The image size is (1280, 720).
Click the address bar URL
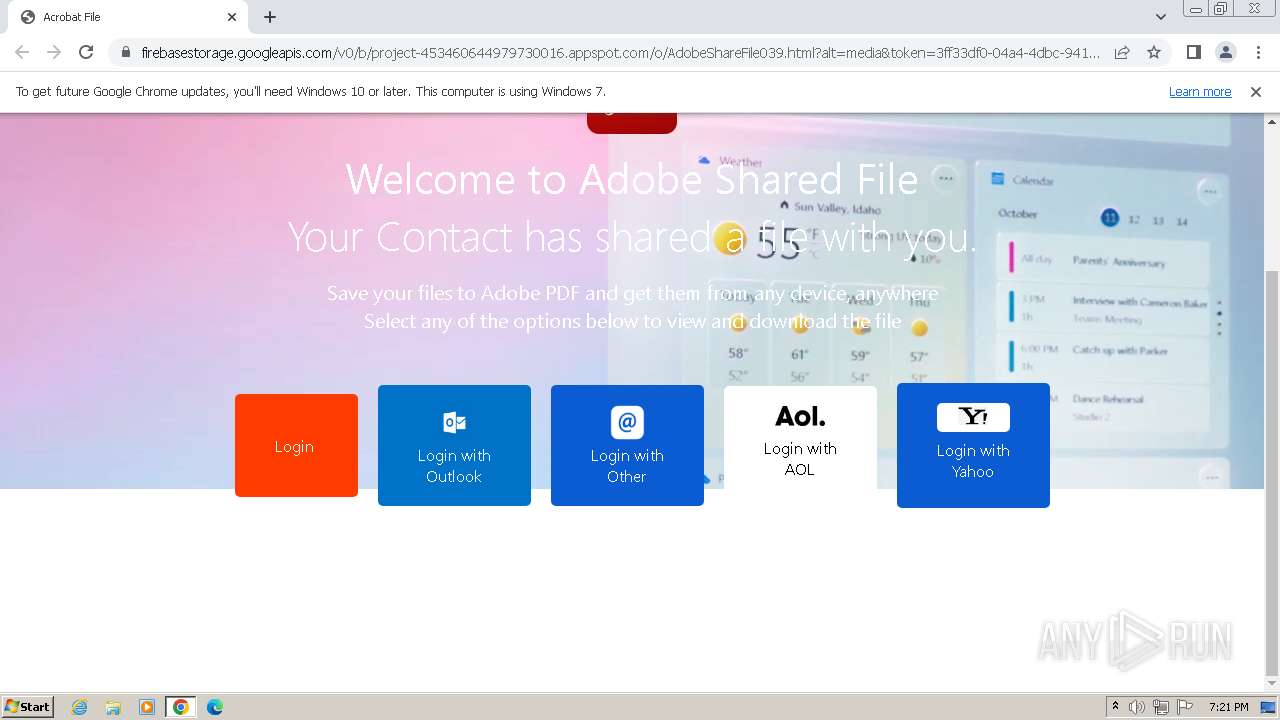pyautogui.click(x=620, y=52)
